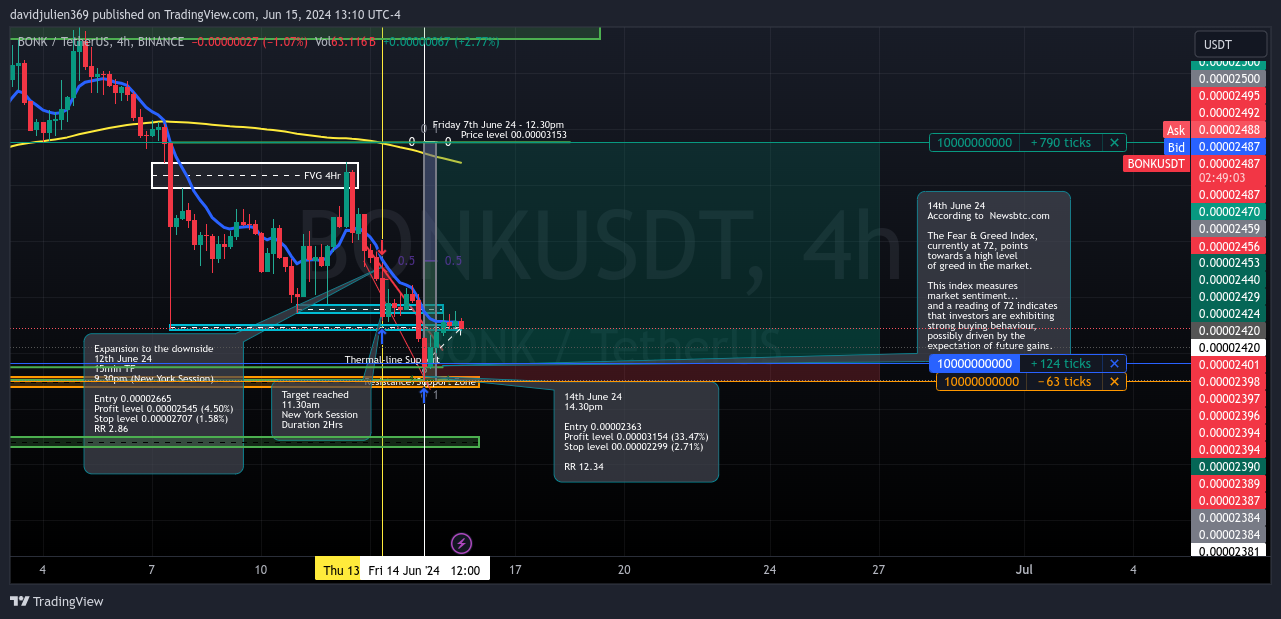Click price label 0.00002389
This screenshot has height=619, width=1281.
1229,484
